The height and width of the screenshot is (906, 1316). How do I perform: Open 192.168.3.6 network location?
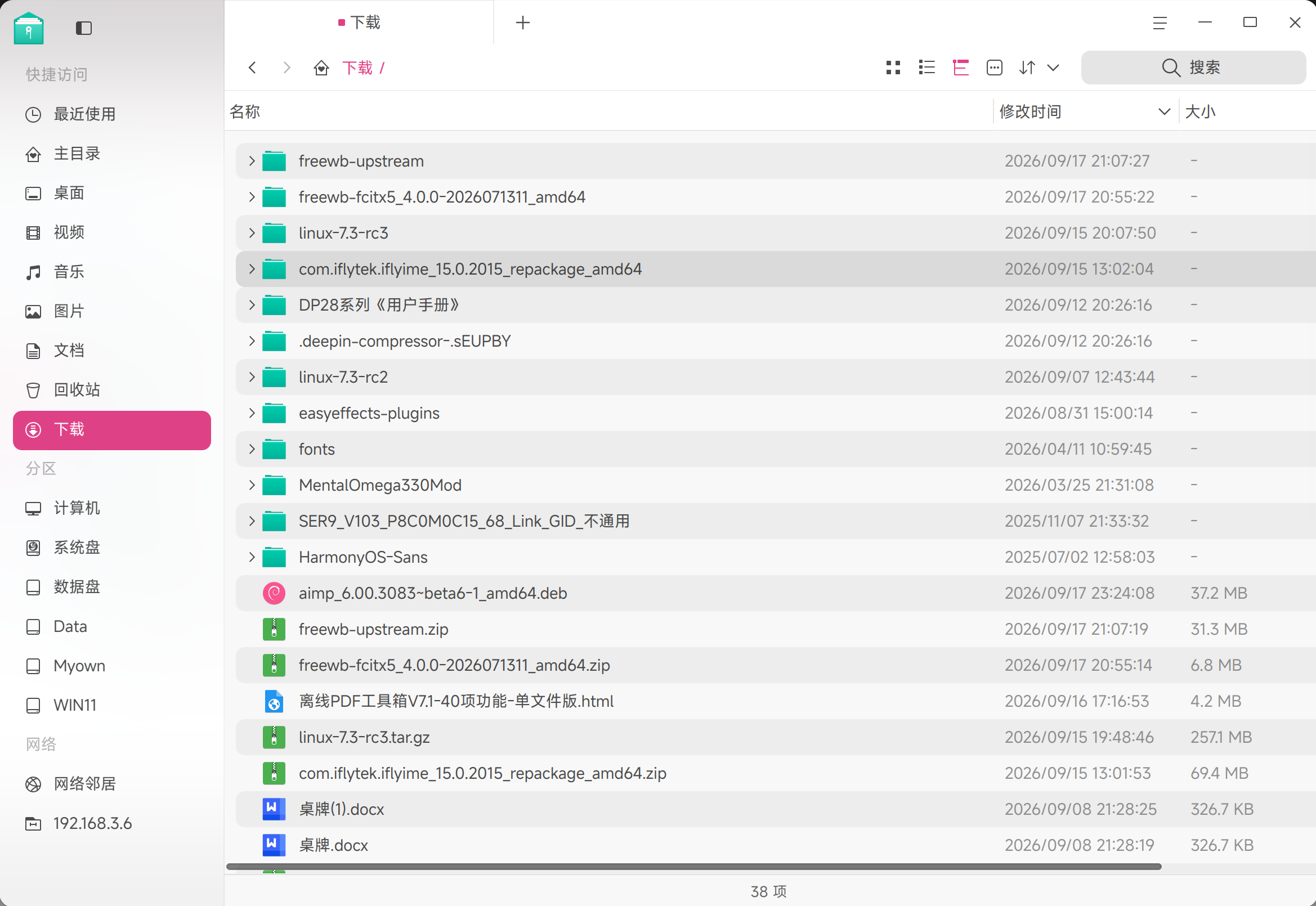(112, 823)
